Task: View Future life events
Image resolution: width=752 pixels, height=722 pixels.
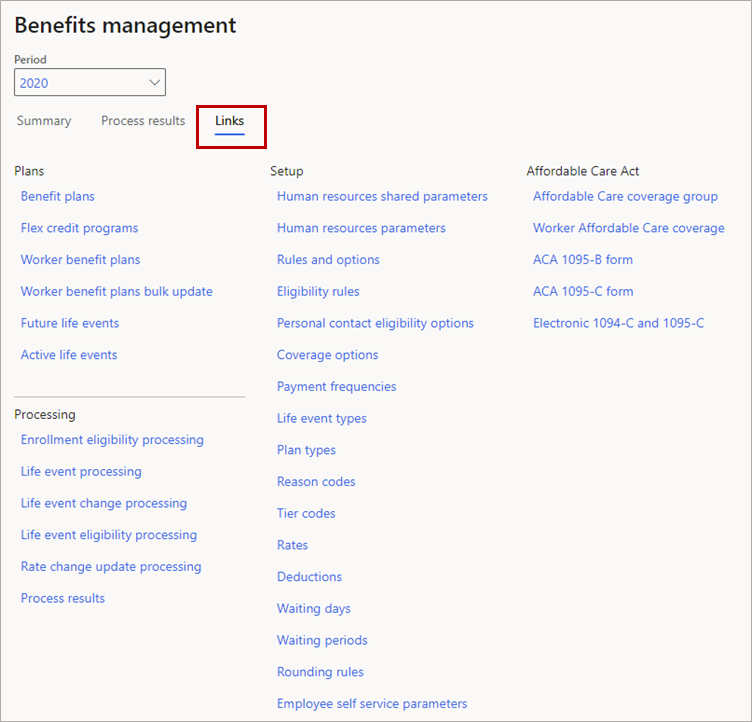Action: [x=70, y=323]
